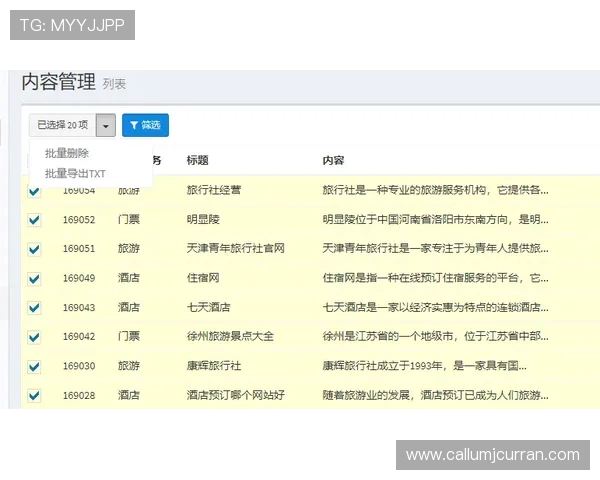Uncheck the checkbox for row 169052
Screen dimensions: 600x480
pyautogui.click(x=34, y=220)
